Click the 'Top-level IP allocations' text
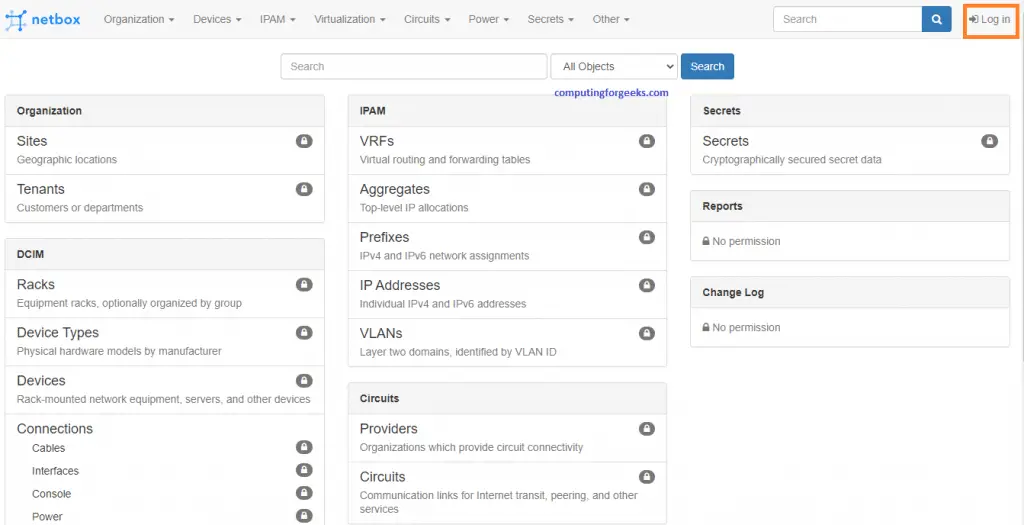 pyautogui.click(x=414, y=208)
